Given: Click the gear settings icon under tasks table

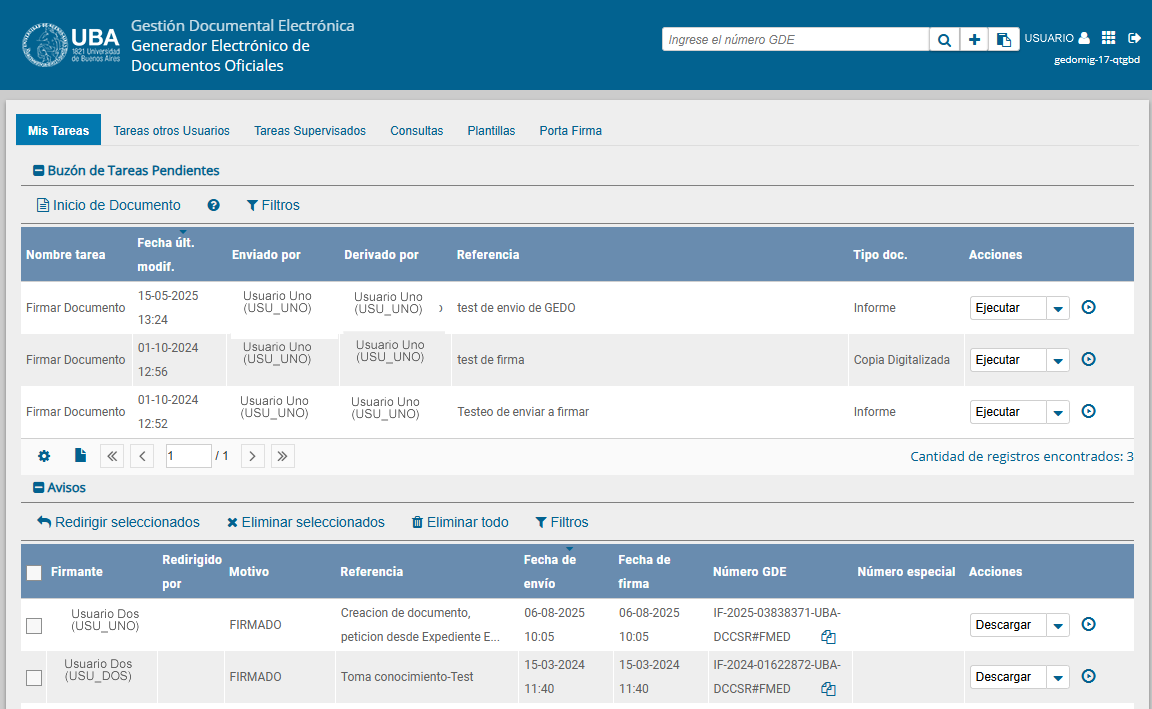Looking at the screenshot, I should tap(44, 456).
